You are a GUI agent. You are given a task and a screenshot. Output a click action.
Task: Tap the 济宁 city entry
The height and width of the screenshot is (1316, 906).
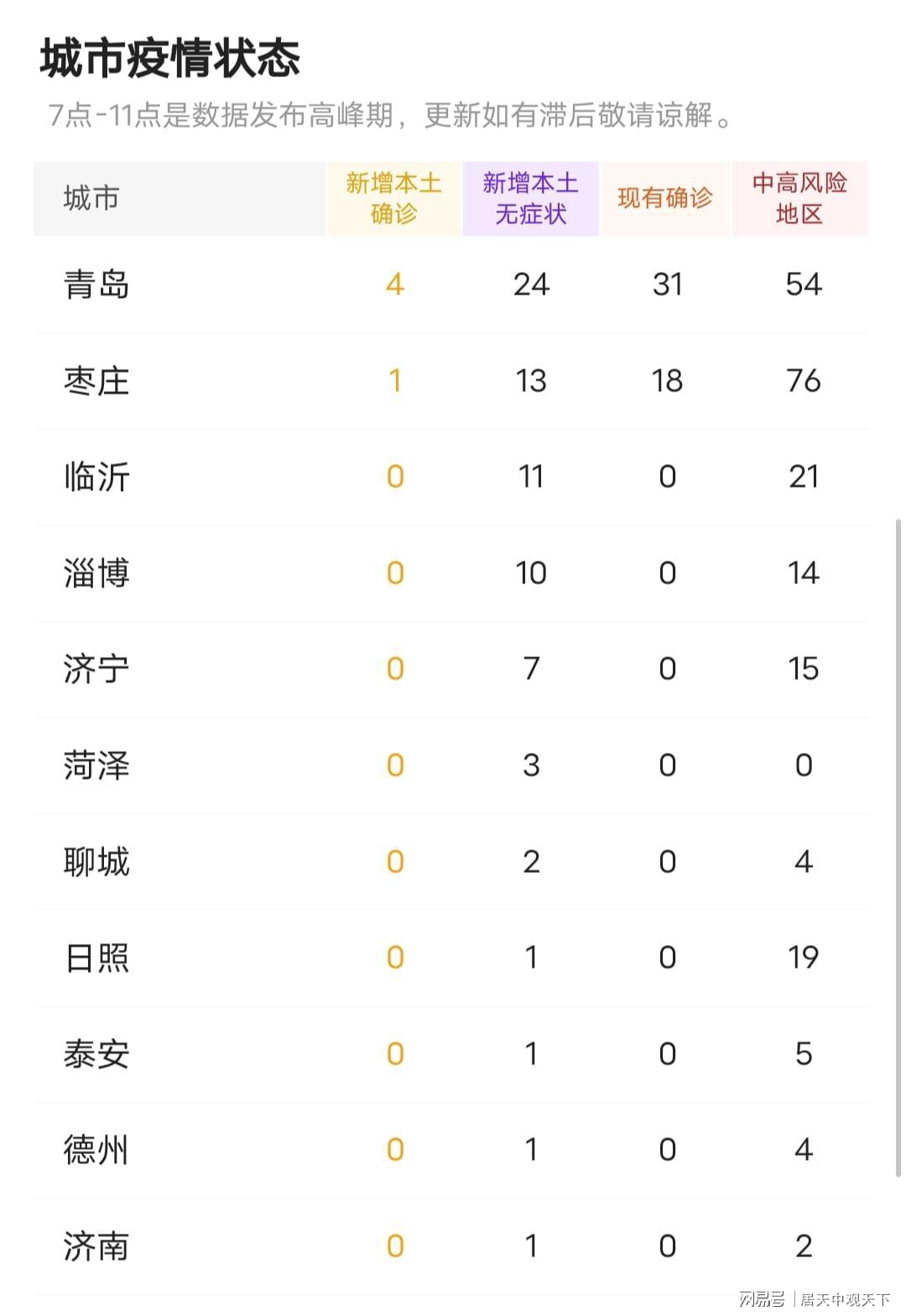coord(96,669)
